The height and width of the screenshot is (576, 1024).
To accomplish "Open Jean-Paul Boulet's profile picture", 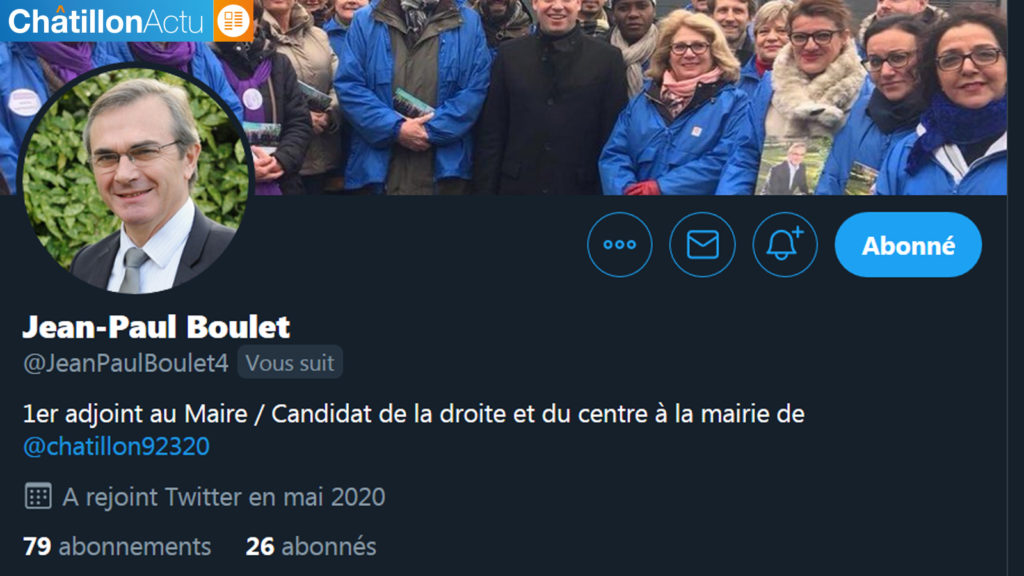I will click(x=136, y=179).
